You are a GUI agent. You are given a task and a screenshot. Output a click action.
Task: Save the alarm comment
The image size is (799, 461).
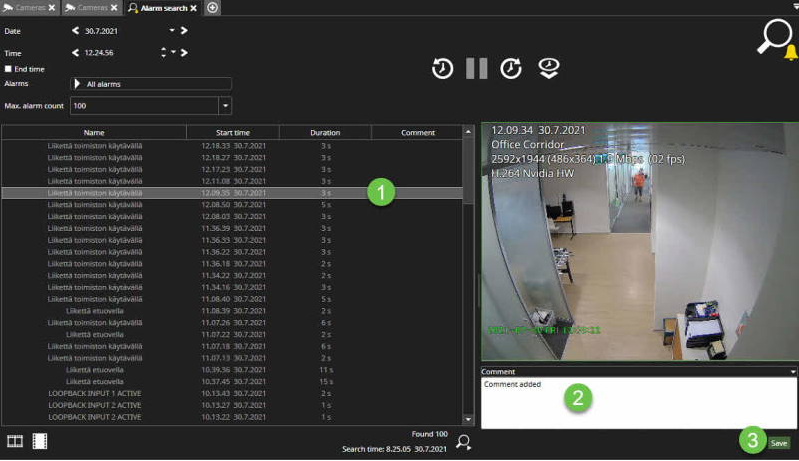779,442
